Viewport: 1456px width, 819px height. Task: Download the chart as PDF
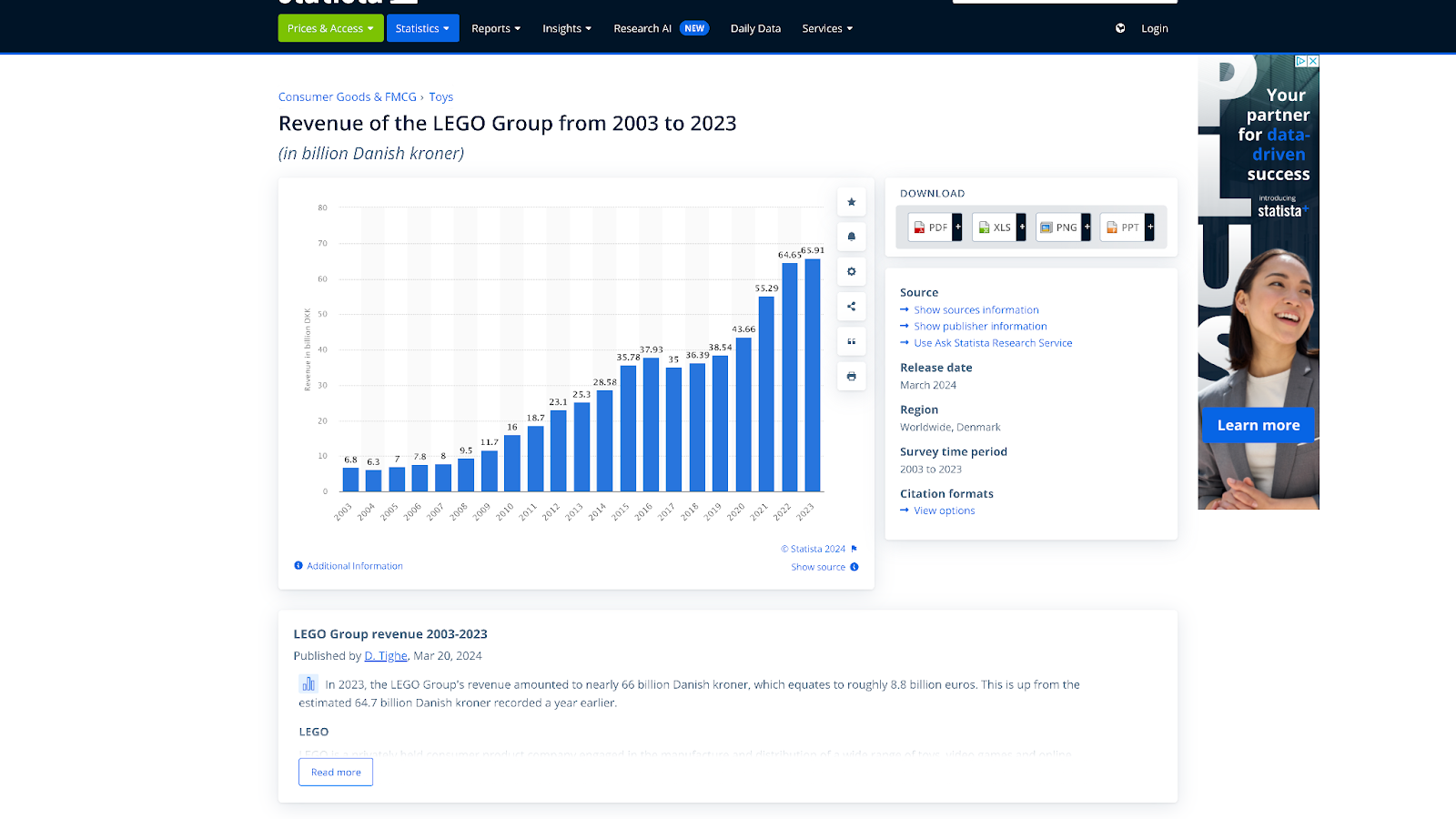click(x=931, y=227)
